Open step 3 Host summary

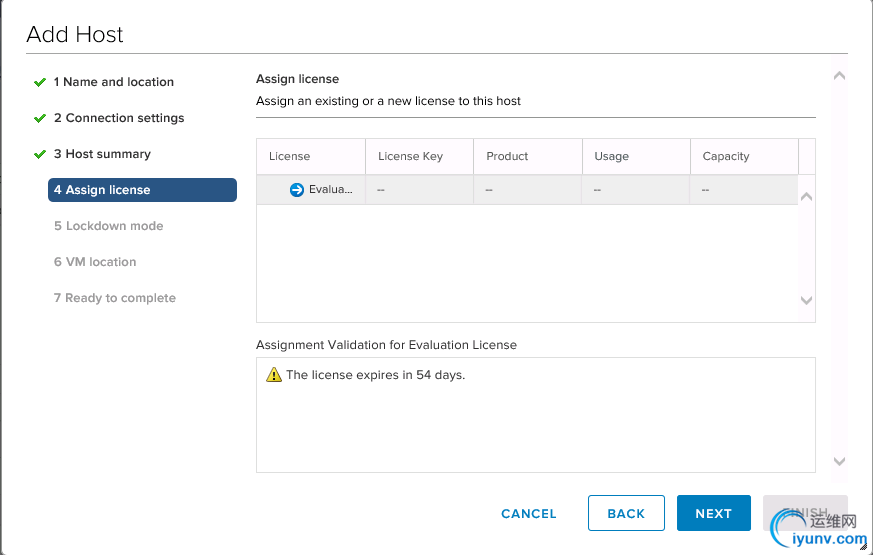[x=102, y=154]
